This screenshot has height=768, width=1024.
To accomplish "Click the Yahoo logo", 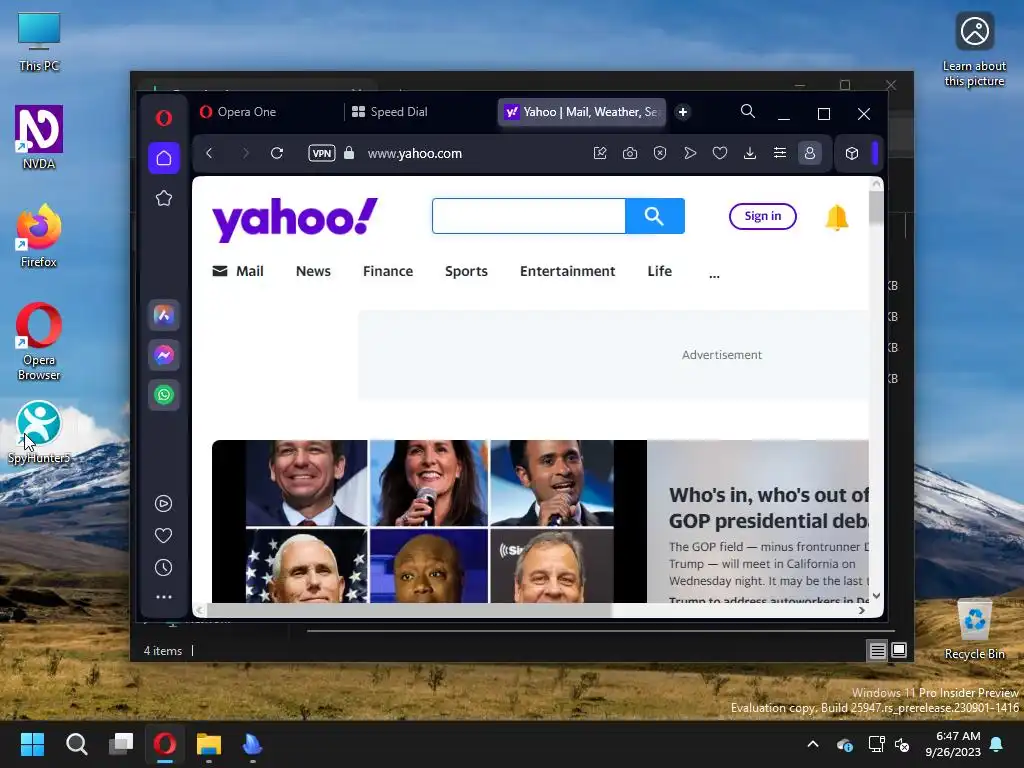I will 295,220.
